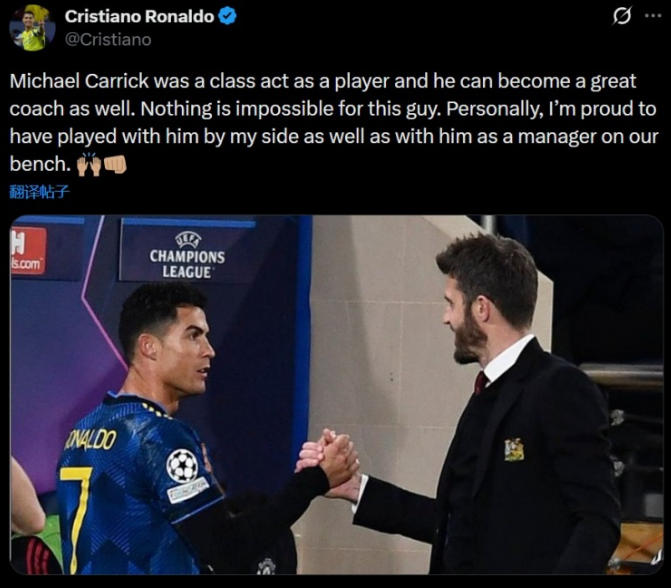
Task: Click the 翻译帖子 translate post link
Action: 39,193
